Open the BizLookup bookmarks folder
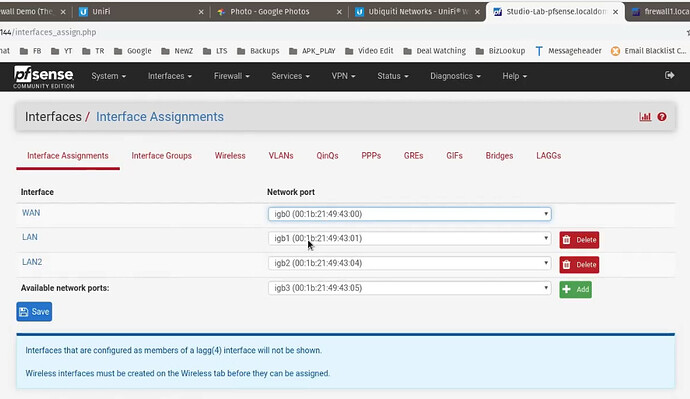The image size is (690, 399). pyautogui.click(x=500, y=51)
